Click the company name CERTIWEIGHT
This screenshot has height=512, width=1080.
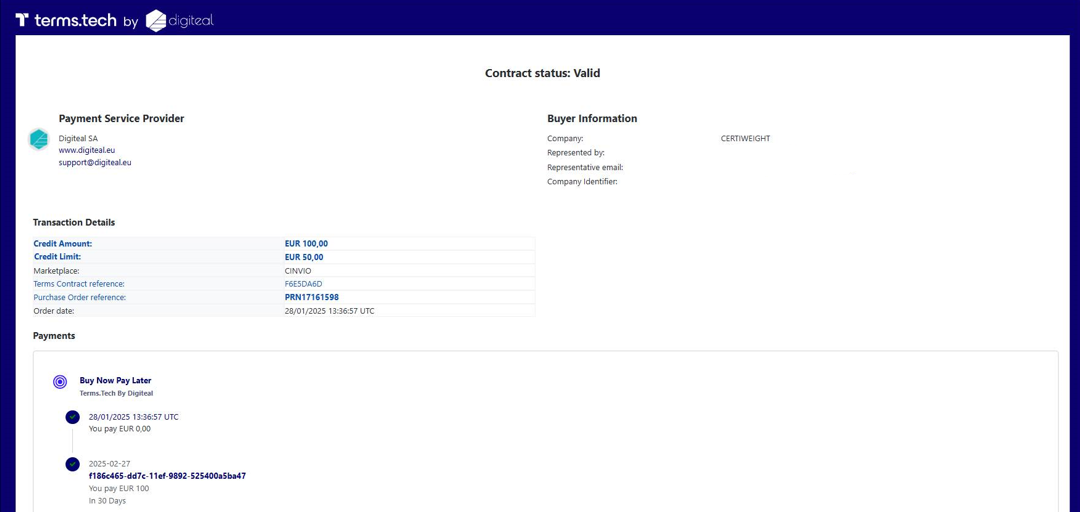coord(745,139)
